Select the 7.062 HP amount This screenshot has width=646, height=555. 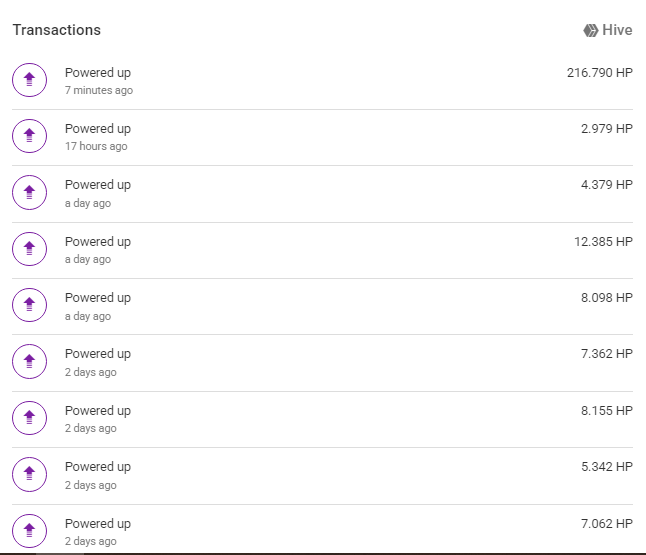pyautogui.click(x=606, y=524)
